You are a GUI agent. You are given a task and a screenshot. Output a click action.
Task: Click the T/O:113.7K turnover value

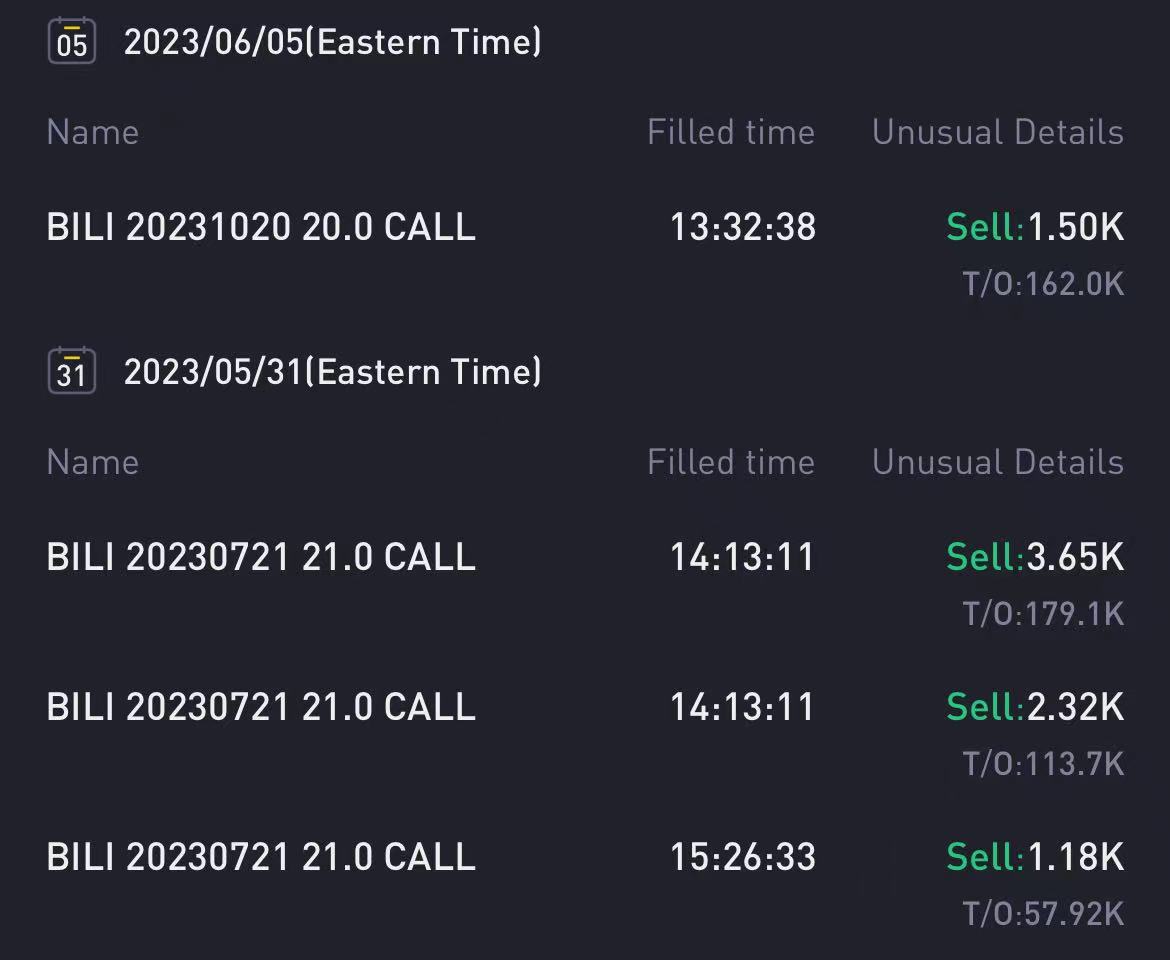click(x=1043, y=764)
